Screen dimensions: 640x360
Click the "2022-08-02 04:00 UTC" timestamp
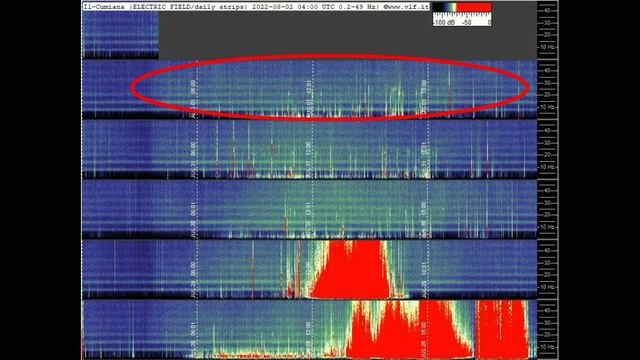point(293,7)
